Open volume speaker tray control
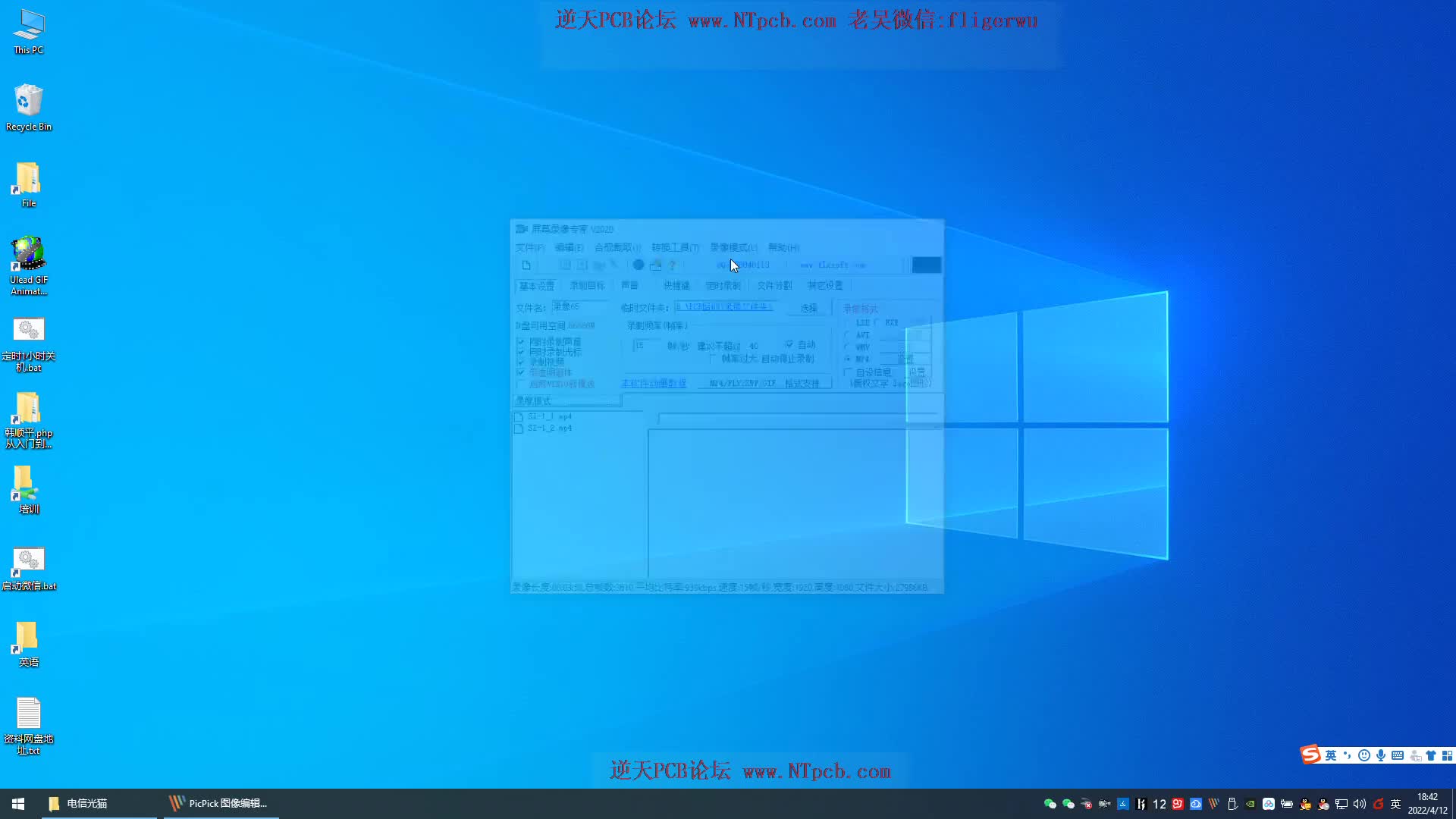1456x819 pixels. click(x=1360, y=804)
